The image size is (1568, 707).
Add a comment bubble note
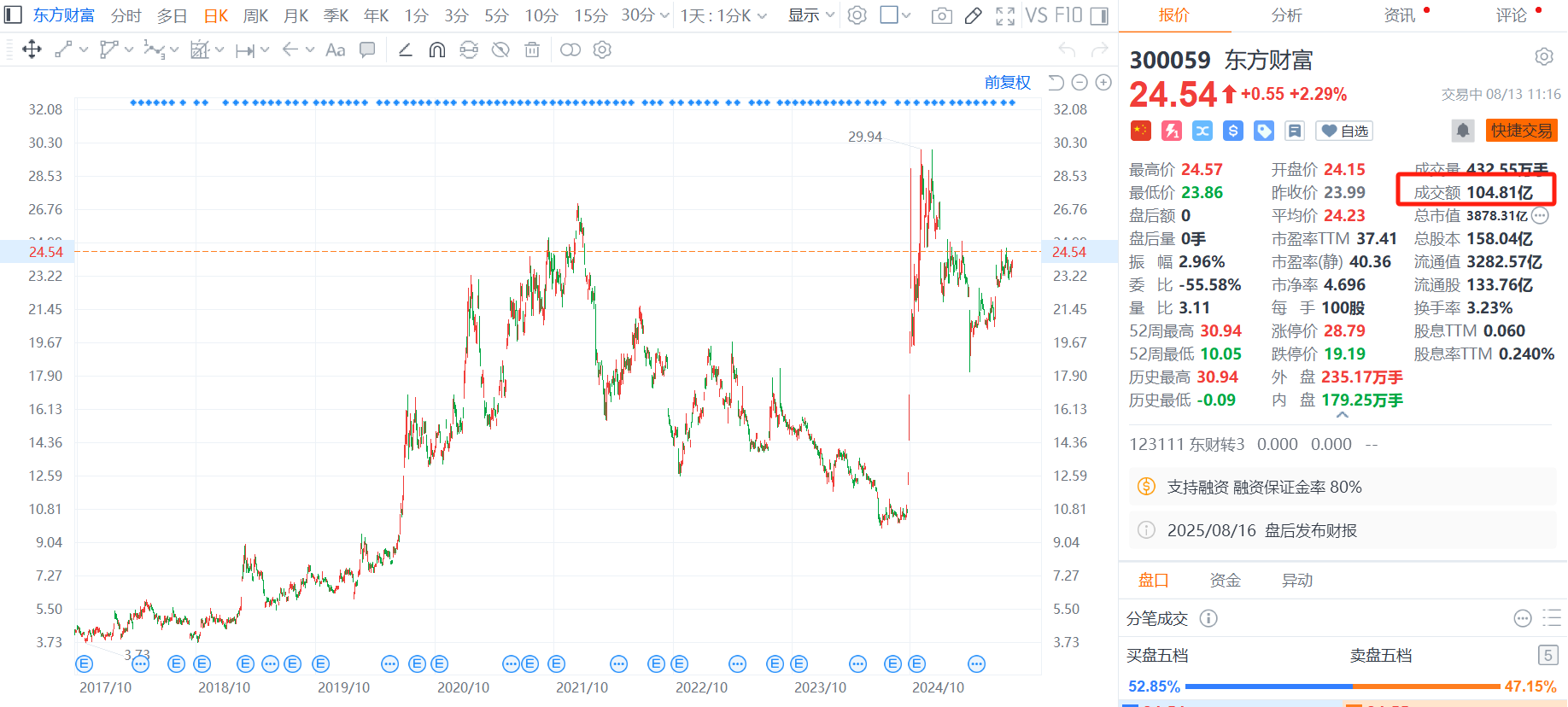[x=367, y=50]
